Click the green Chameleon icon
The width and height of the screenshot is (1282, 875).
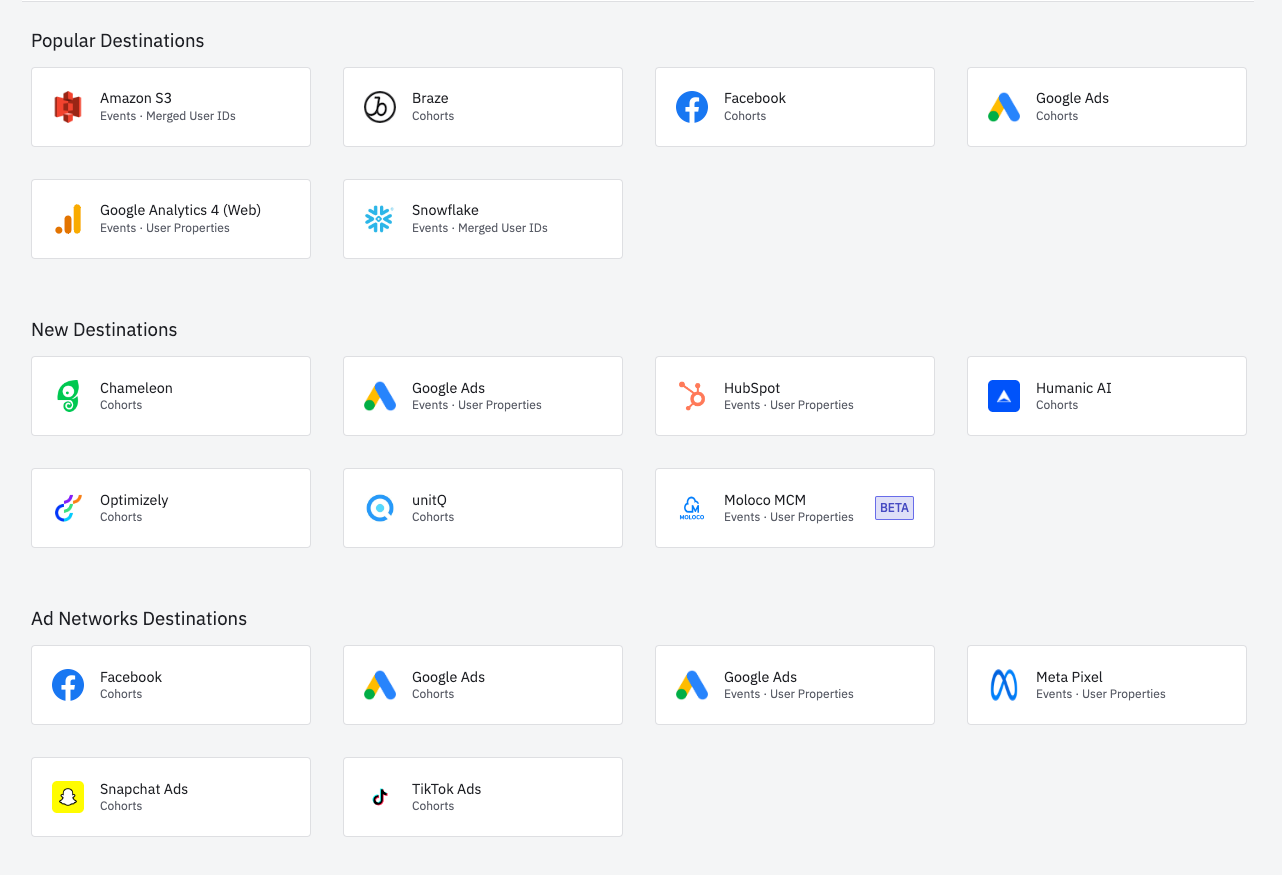pyautogui.click(x=68, y=396)
